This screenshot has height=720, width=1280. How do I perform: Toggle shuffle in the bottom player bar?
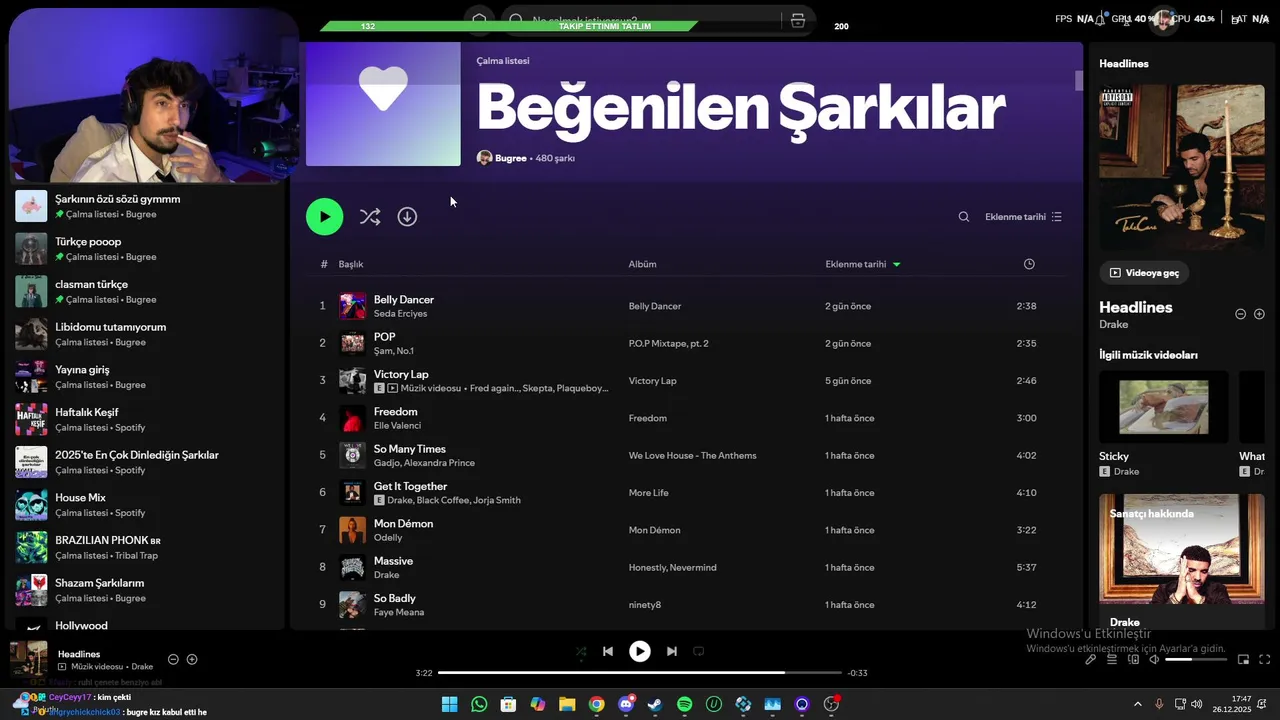(x=581, y=651)
